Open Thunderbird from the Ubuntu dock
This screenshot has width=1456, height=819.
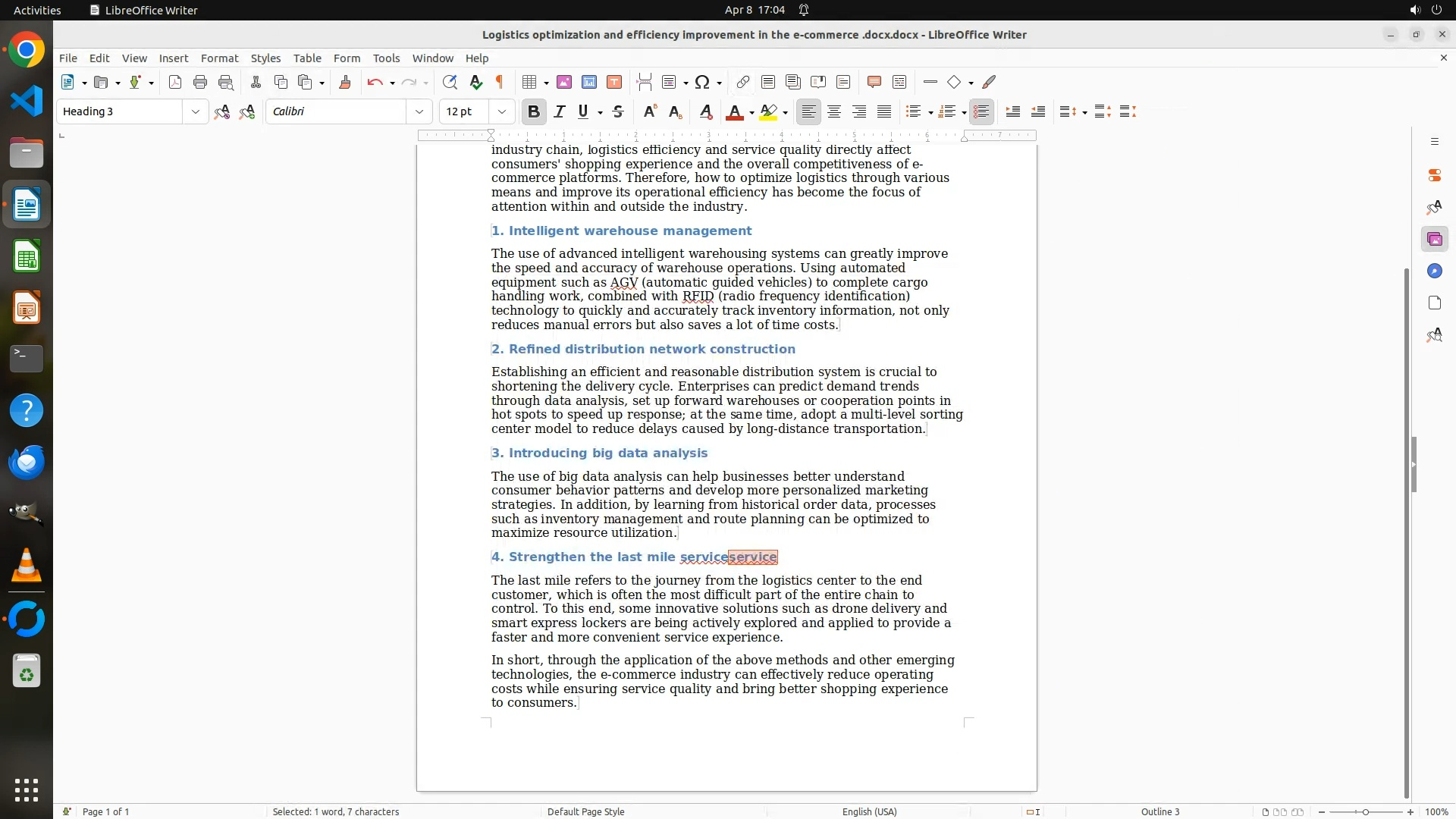(27, 462)
